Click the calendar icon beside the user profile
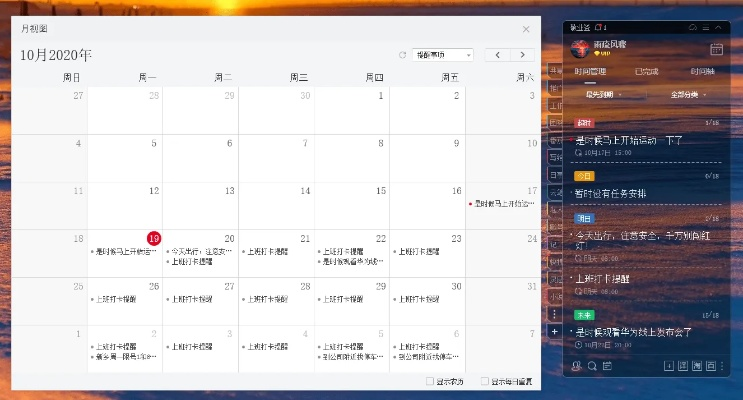 [x=716, y=49]
